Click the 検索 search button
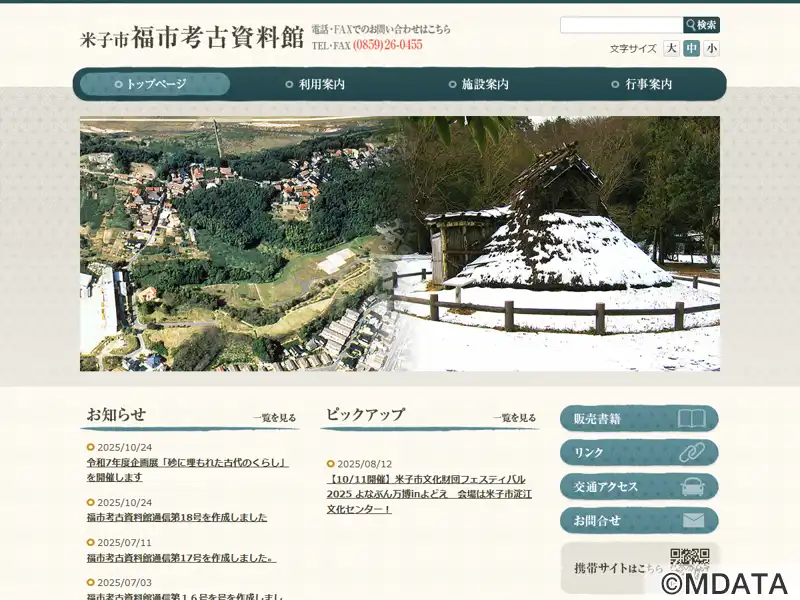The image size is (800, 600). (x=701, y=25)
